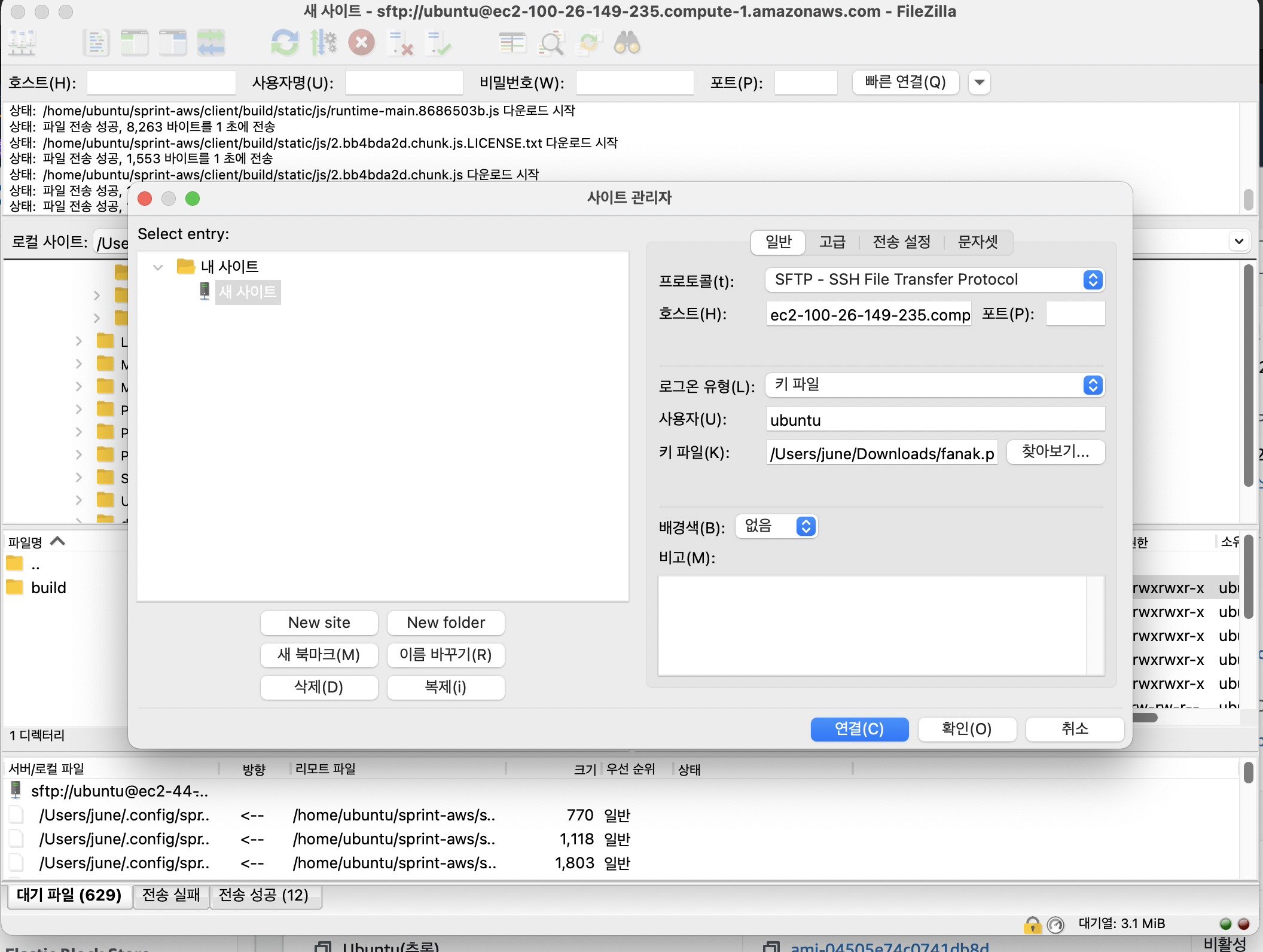Click the 사용자(U) ubuntu field
This screenshot has width=1263, height=952.
[x=935, y=419]
